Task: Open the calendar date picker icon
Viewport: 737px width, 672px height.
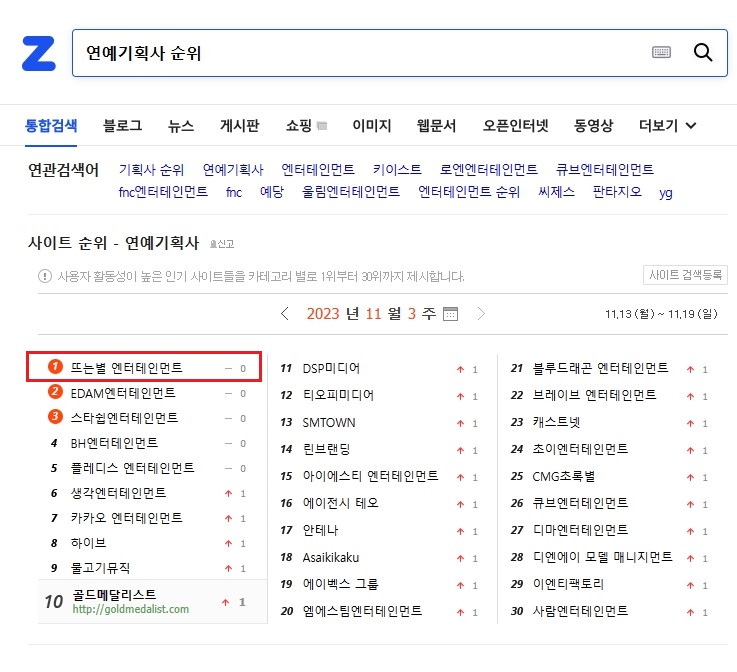Action: click(450, 313)
